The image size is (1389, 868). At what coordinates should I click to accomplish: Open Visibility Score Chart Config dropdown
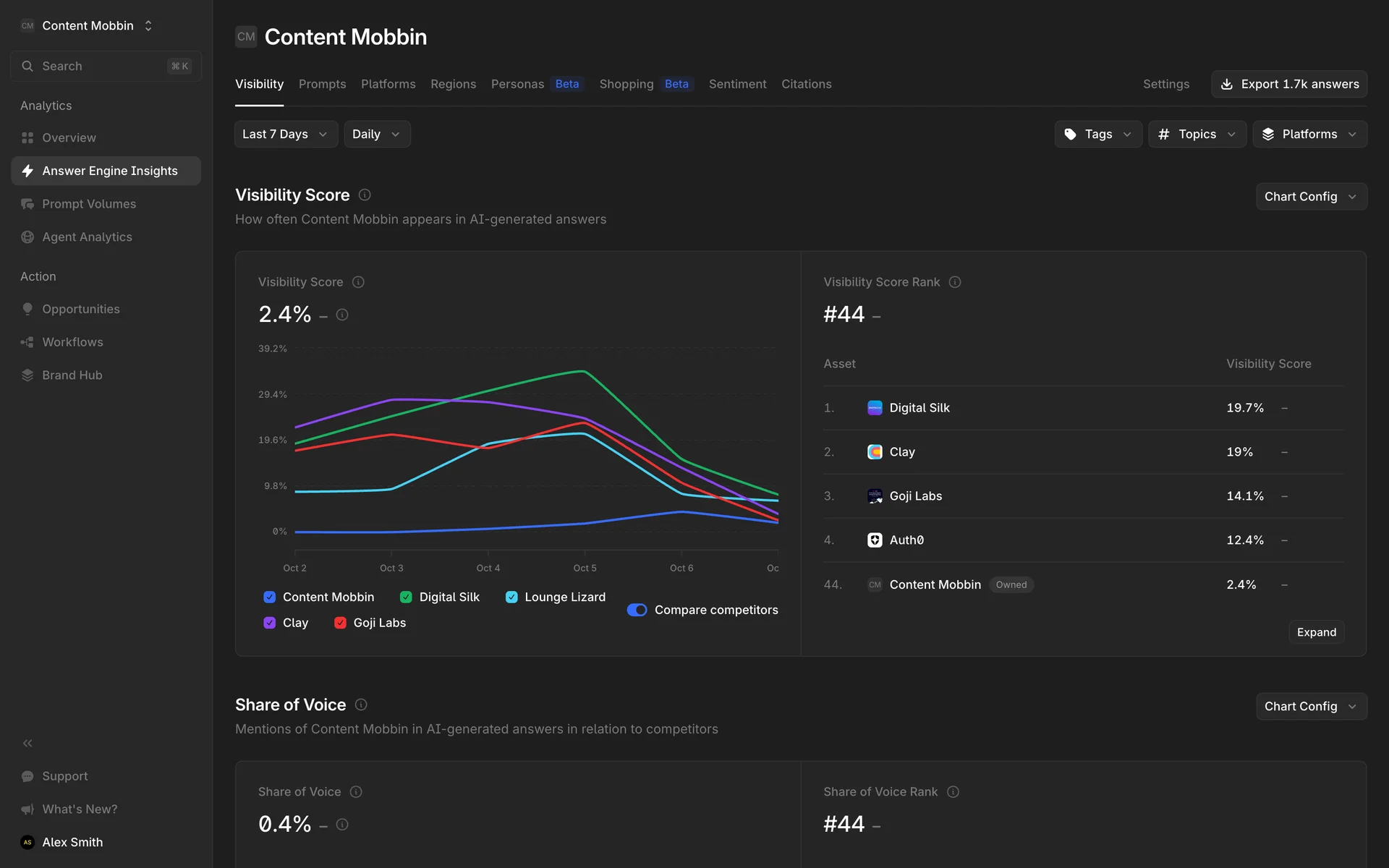1310,197
